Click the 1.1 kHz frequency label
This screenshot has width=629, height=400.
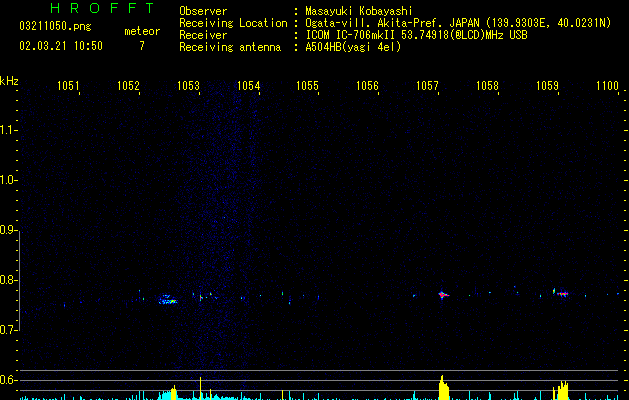pyautogui.click(x=7, y=130)
